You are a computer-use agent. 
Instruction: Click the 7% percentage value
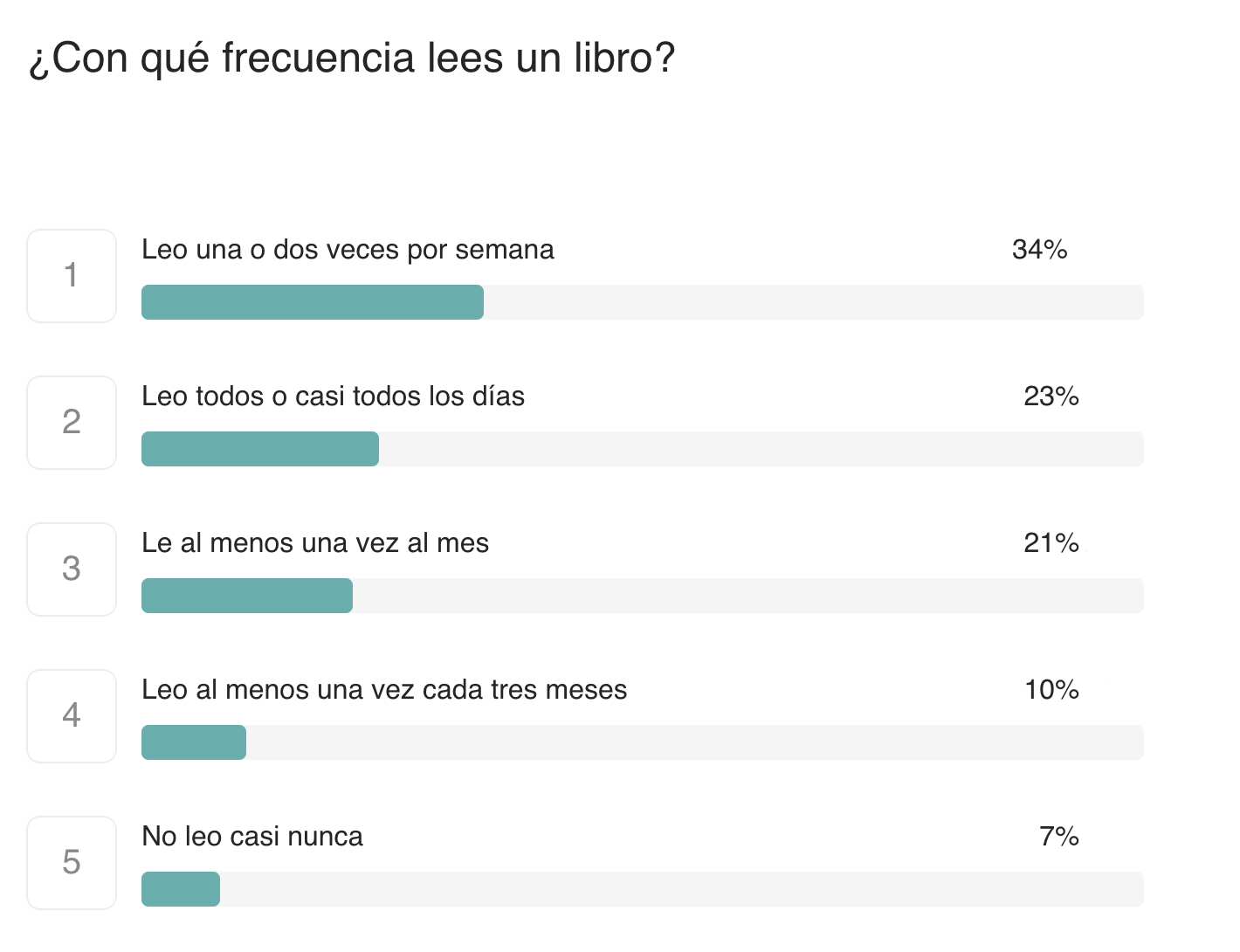pyautogui.click(x=1058, y=837)
